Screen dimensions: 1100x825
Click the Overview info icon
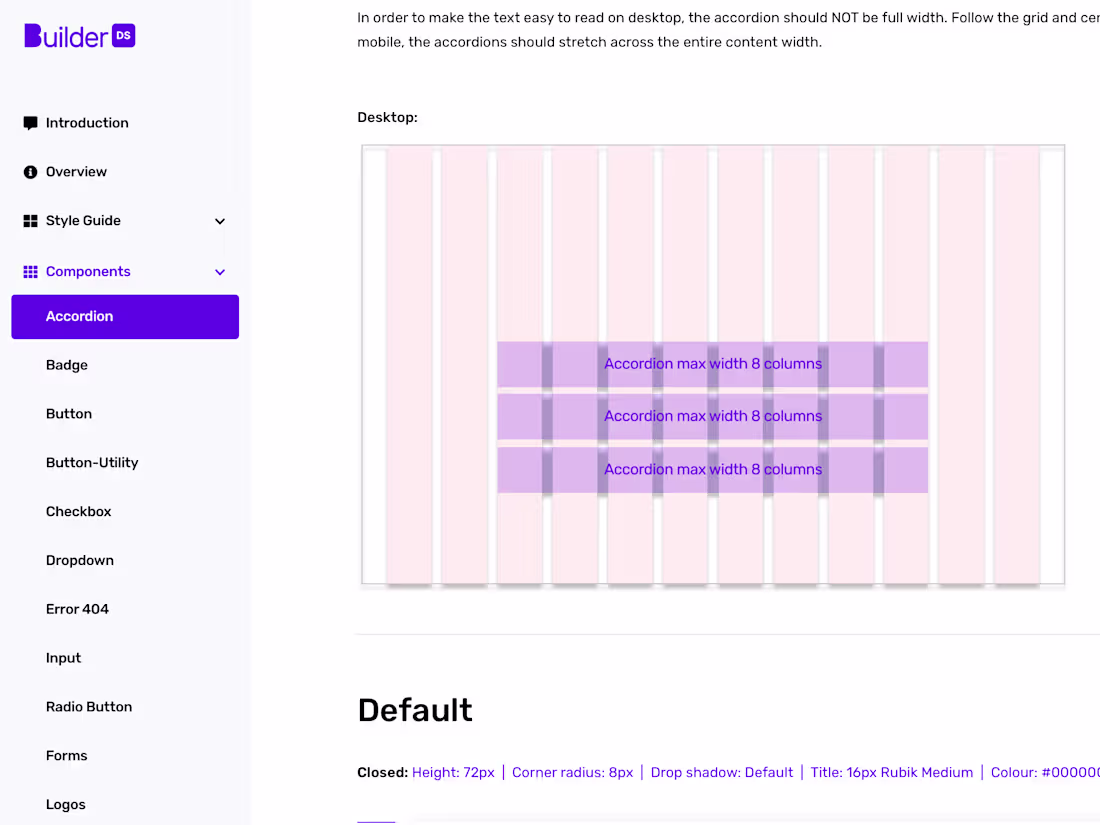(x=30, y=171)
